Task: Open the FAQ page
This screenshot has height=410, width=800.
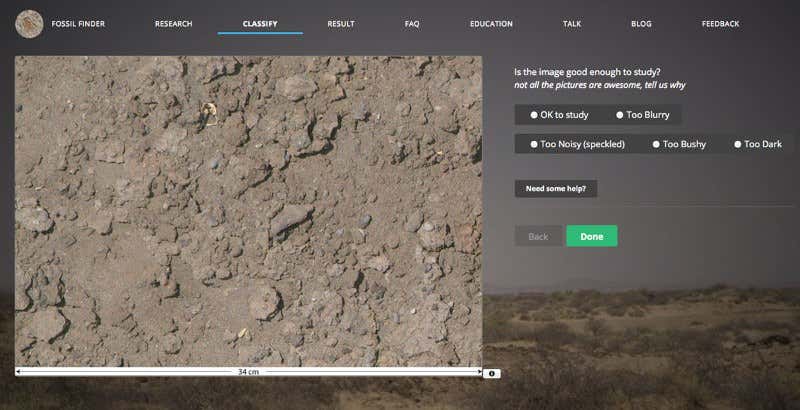Action: tap(412, 23)
